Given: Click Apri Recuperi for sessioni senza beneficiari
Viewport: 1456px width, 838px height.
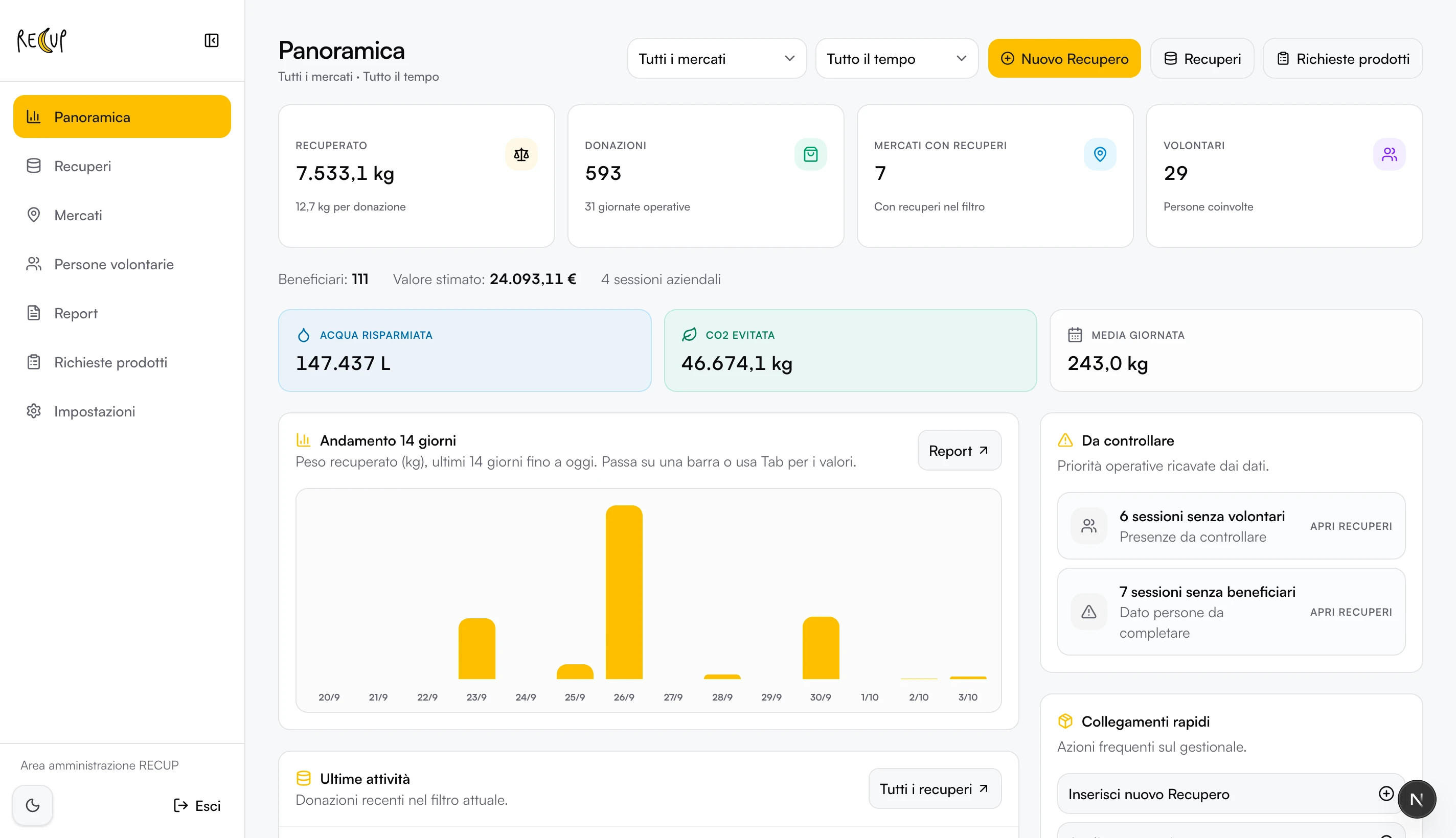Looking at the screenshot, I should [1351, 612].
